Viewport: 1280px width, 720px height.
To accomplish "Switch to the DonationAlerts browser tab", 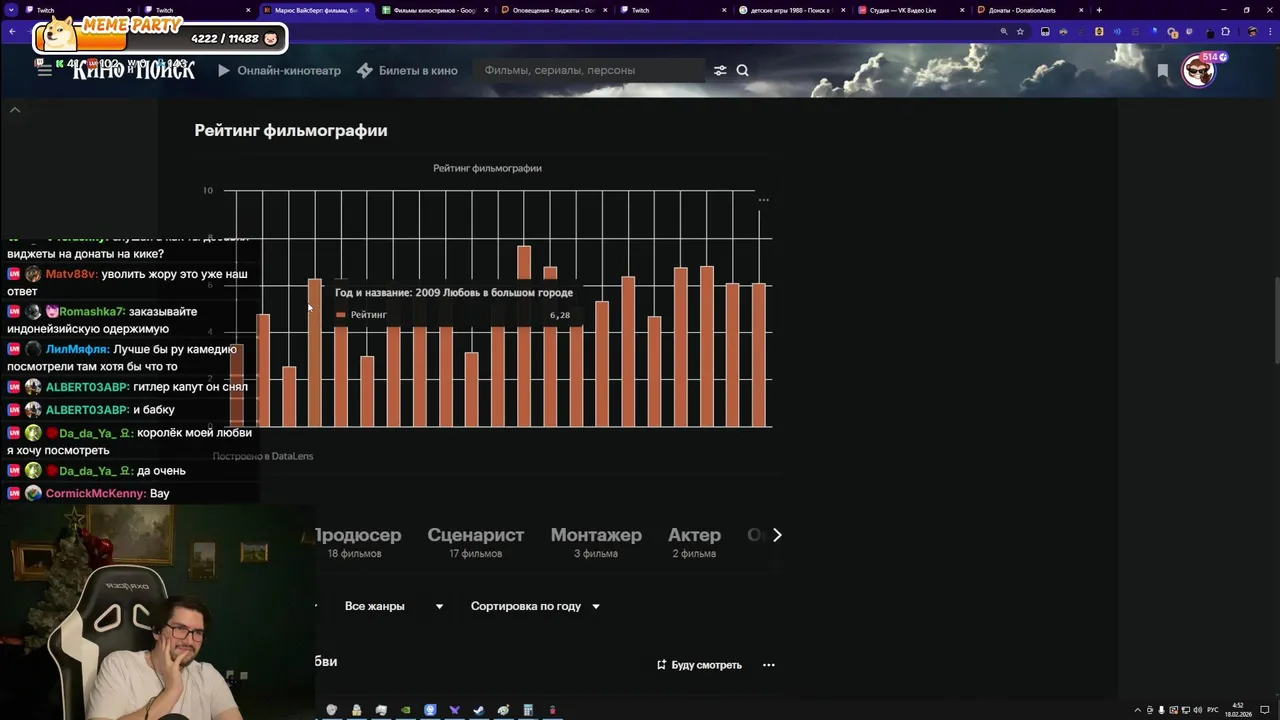I will tap(1031, 10).
